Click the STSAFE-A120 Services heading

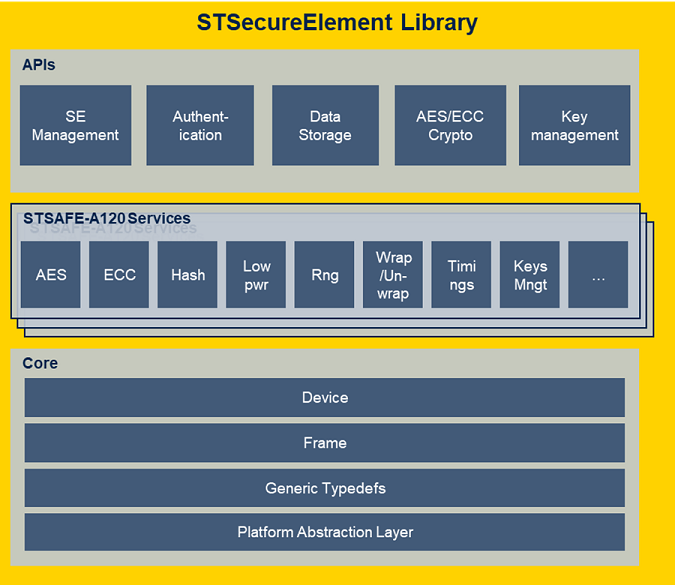tap(107, 218)
